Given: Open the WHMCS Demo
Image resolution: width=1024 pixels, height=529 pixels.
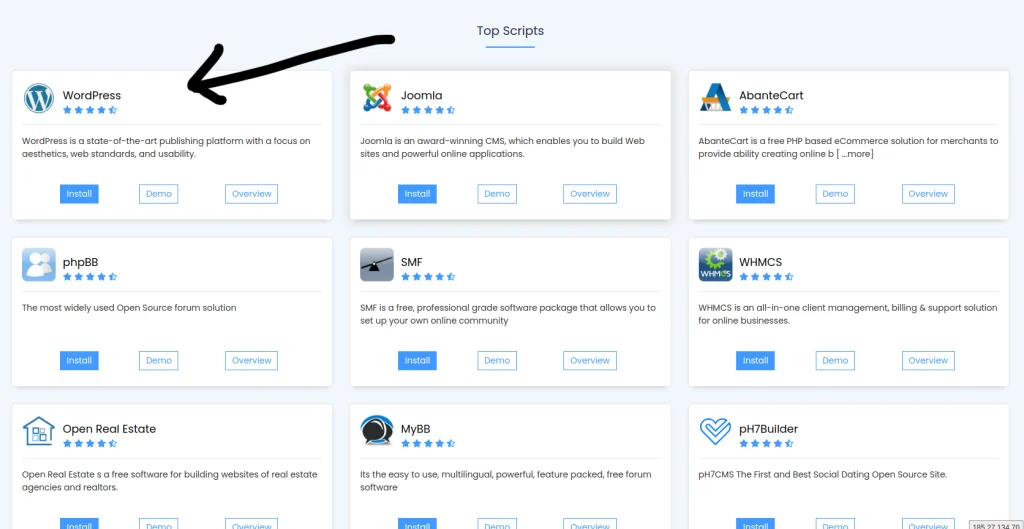Looking at the screenshot, I should click(835, 361).
